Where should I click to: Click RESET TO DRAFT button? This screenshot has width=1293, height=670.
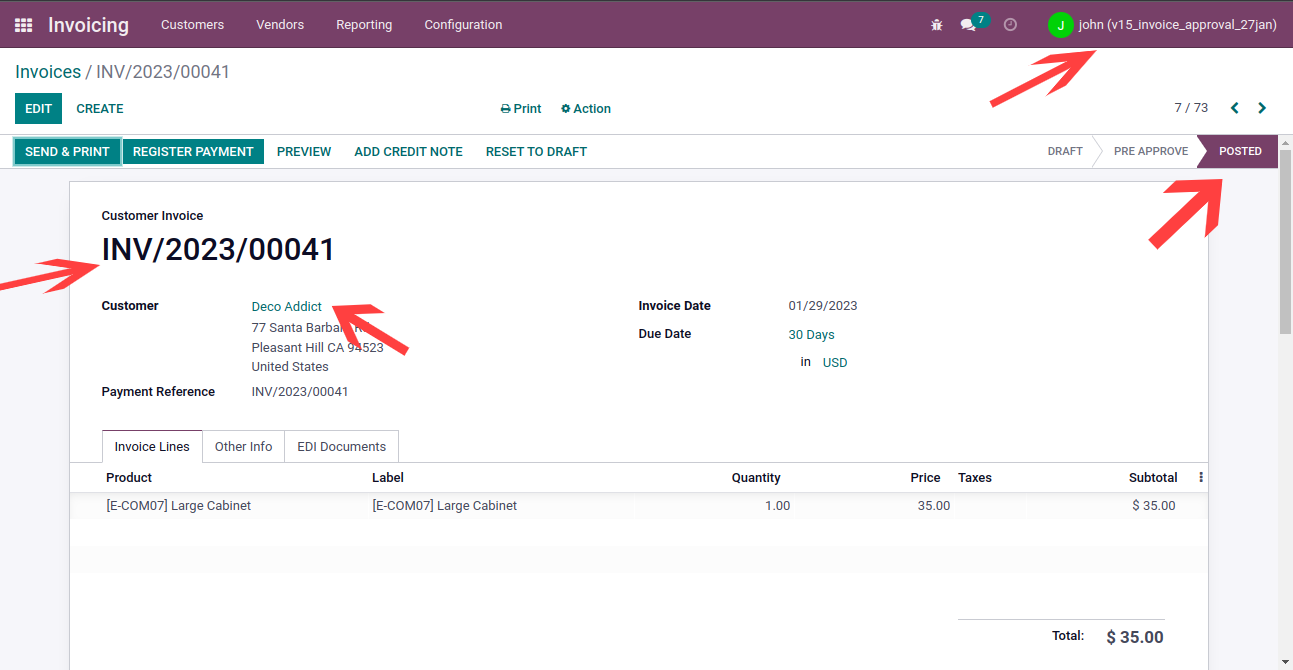[x=536, y=152]
